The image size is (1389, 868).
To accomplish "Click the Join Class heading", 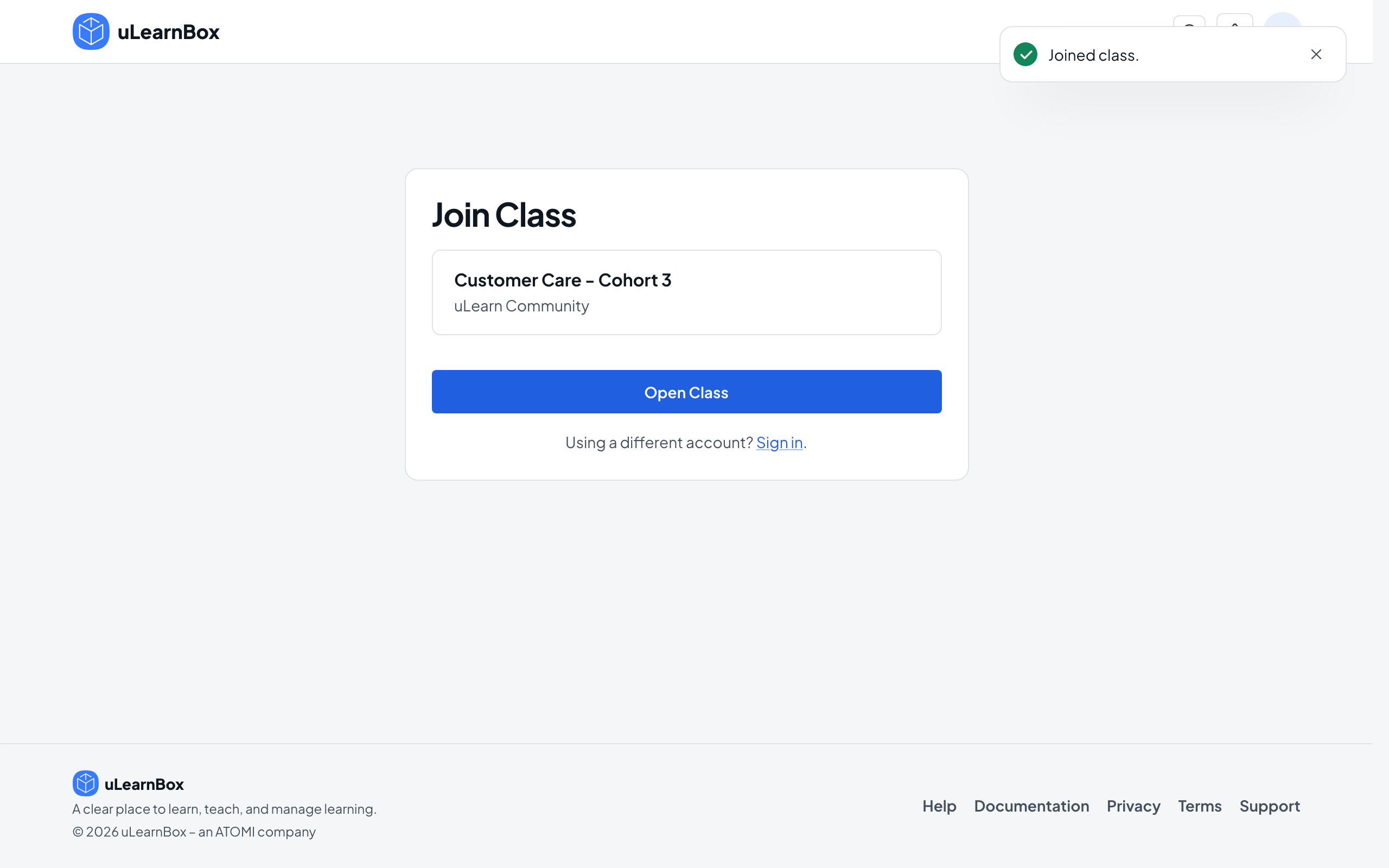I will click(x=504, y=215).
